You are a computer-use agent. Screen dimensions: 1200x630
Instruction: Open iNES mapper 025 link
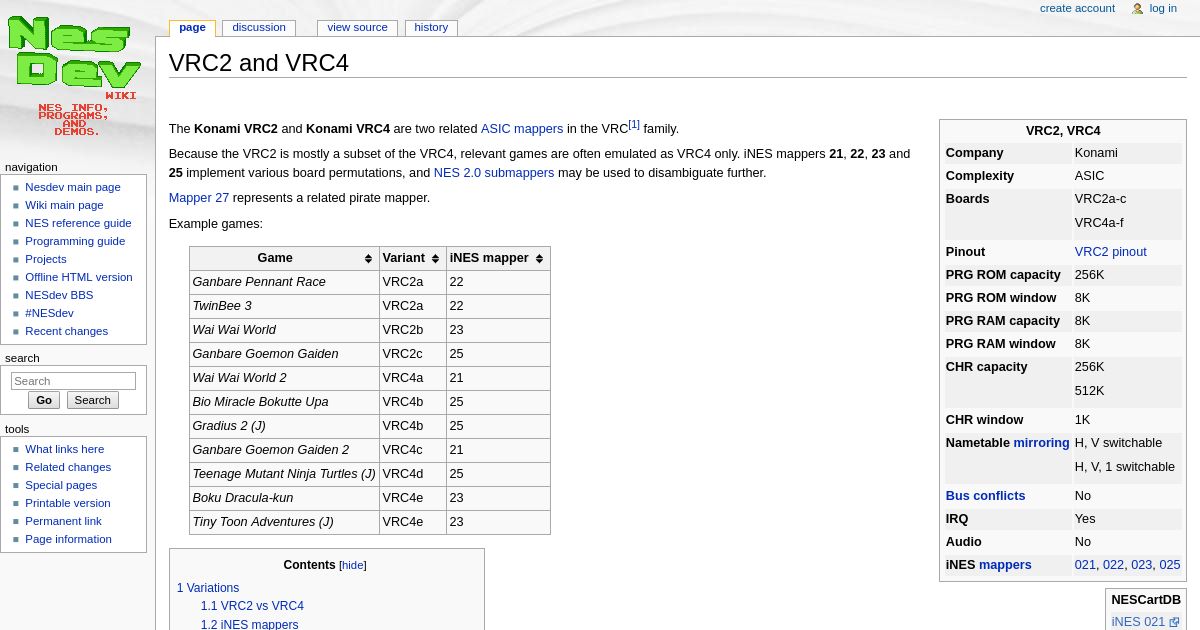coord(1170,565)
